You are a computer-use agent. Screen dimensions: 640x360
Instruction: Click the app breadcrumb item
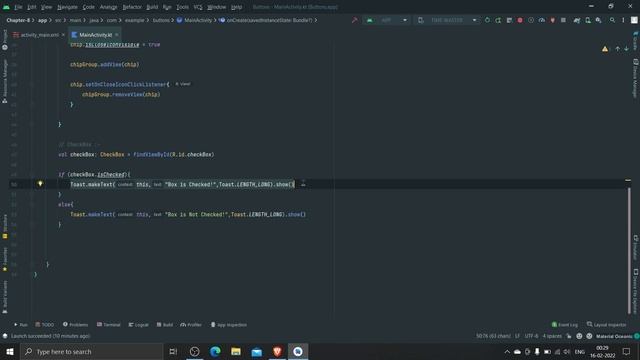point(42,20)
